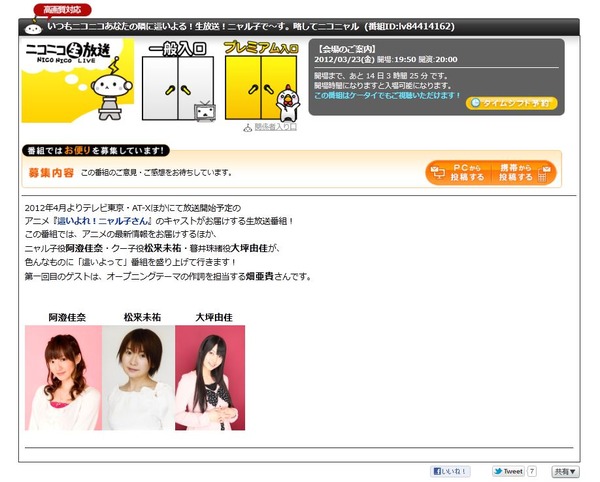Screen dimensions: 600x482
Task: Click the Tweet button
Action: point(508,471)
